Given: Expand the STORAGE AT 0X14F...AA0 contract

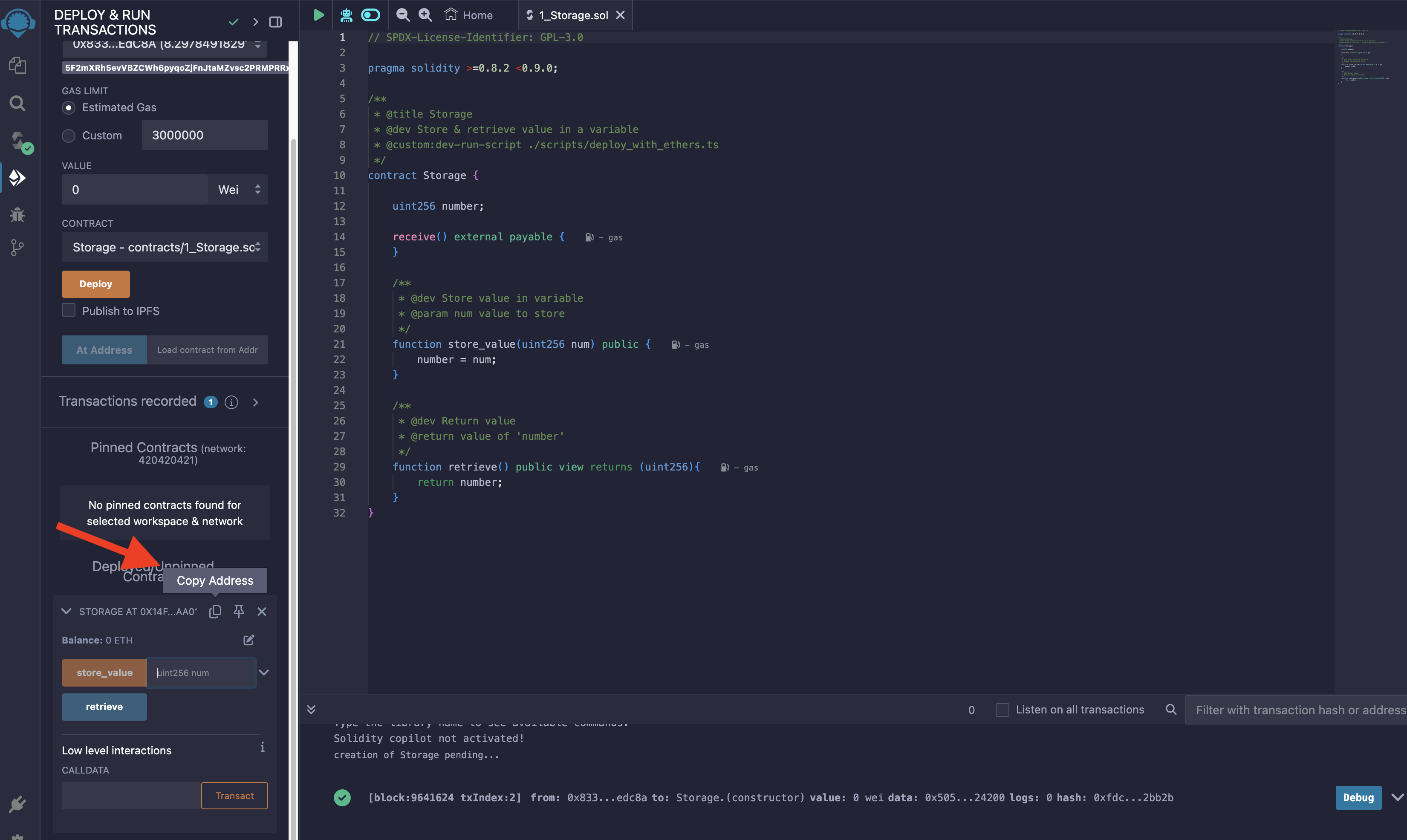Looking at the screenshot, I should (x=65, y=611).
